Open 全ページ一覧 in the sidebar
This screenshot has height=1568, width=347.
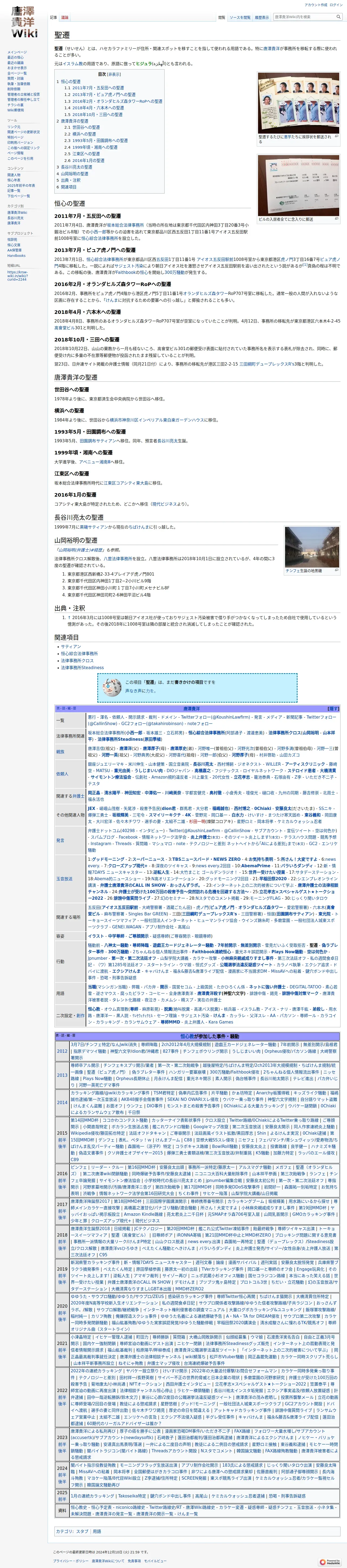(x=17, y=73)
